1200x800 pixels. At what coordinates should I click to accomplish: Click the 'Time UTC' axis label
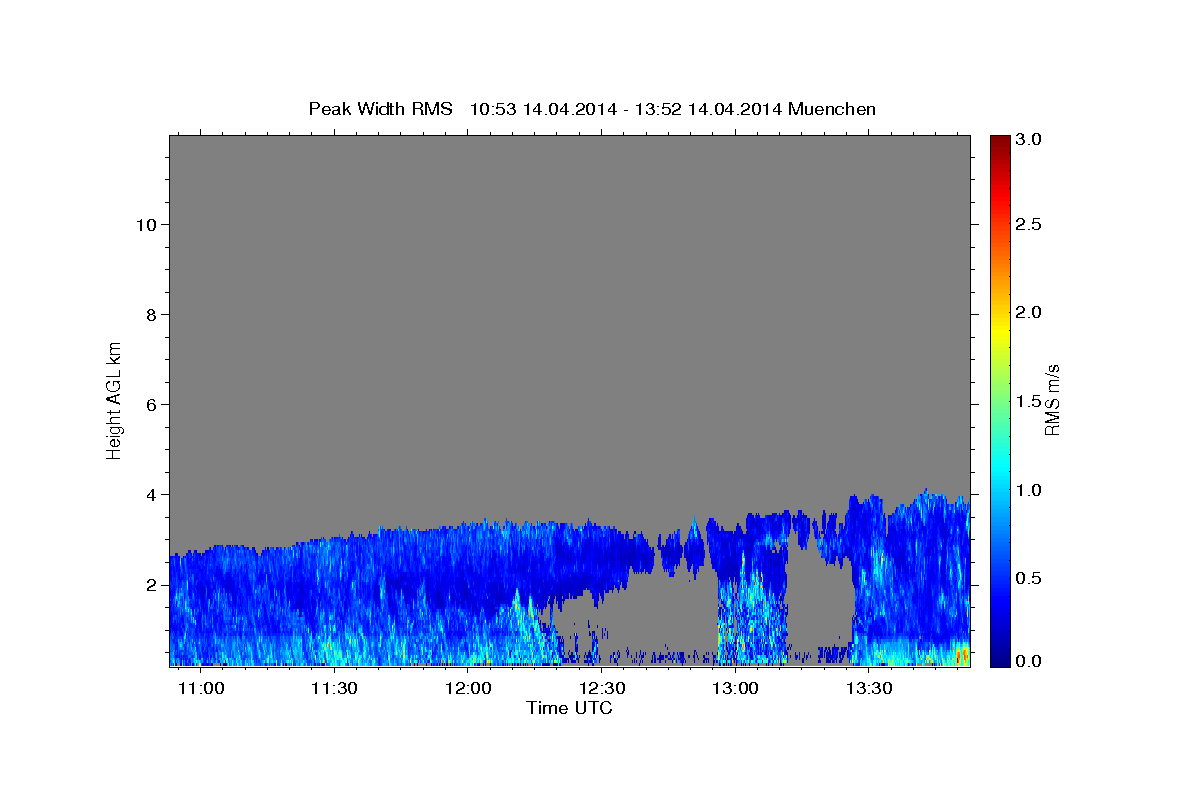pyautogui.click(x=569, y=708)
